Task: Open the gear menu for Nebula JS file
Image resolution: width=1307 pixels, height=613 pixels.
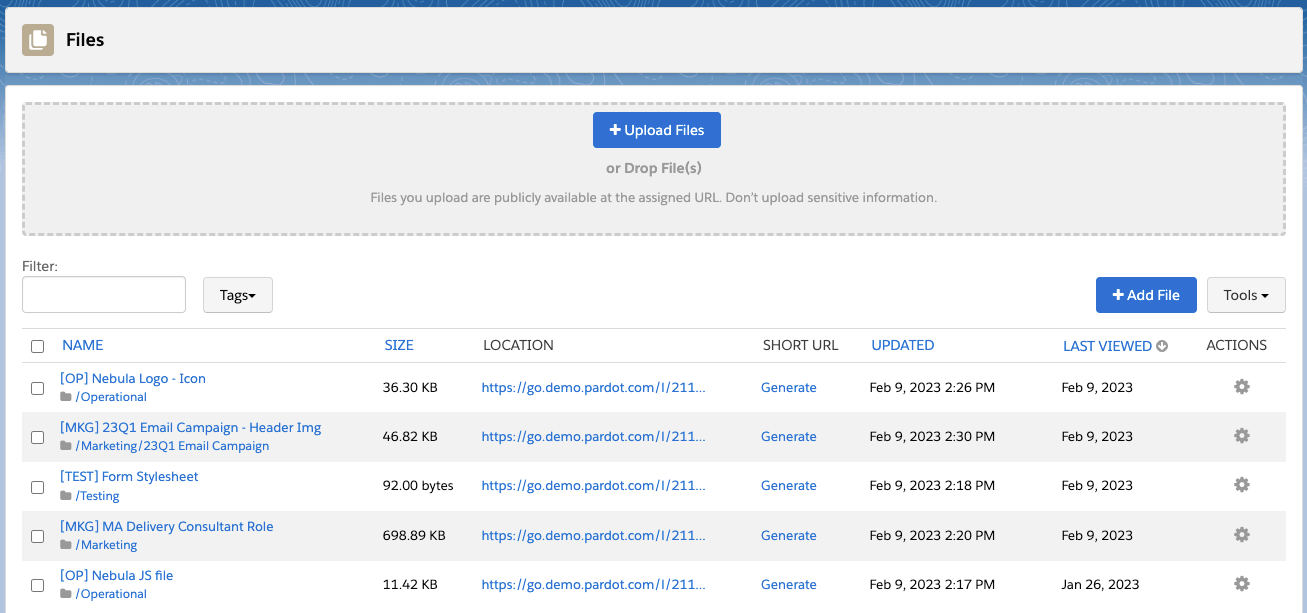Action: [x=1242, y=583]
